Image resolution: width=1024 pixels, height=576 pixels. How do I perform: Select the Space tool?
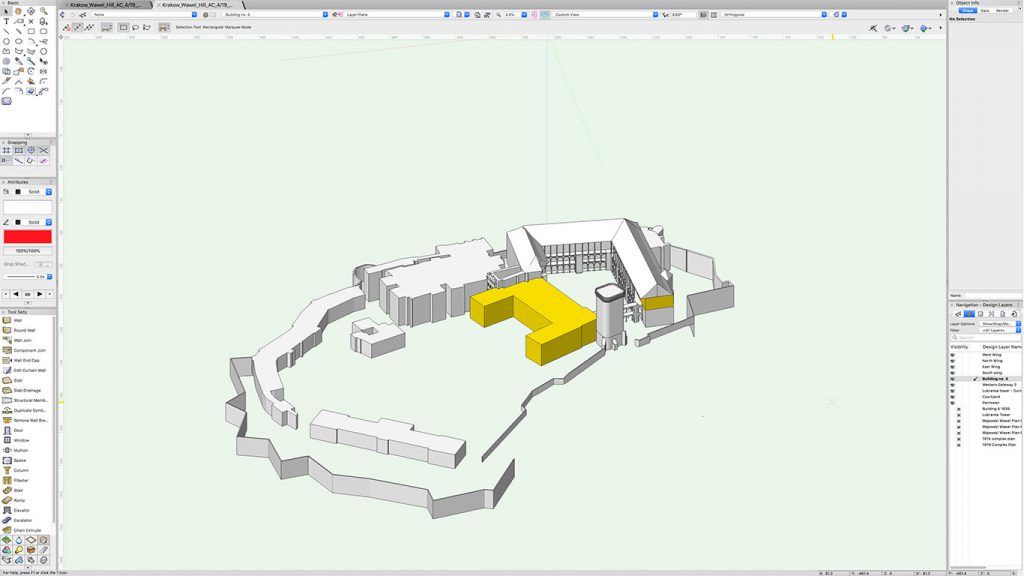point(20,460)
